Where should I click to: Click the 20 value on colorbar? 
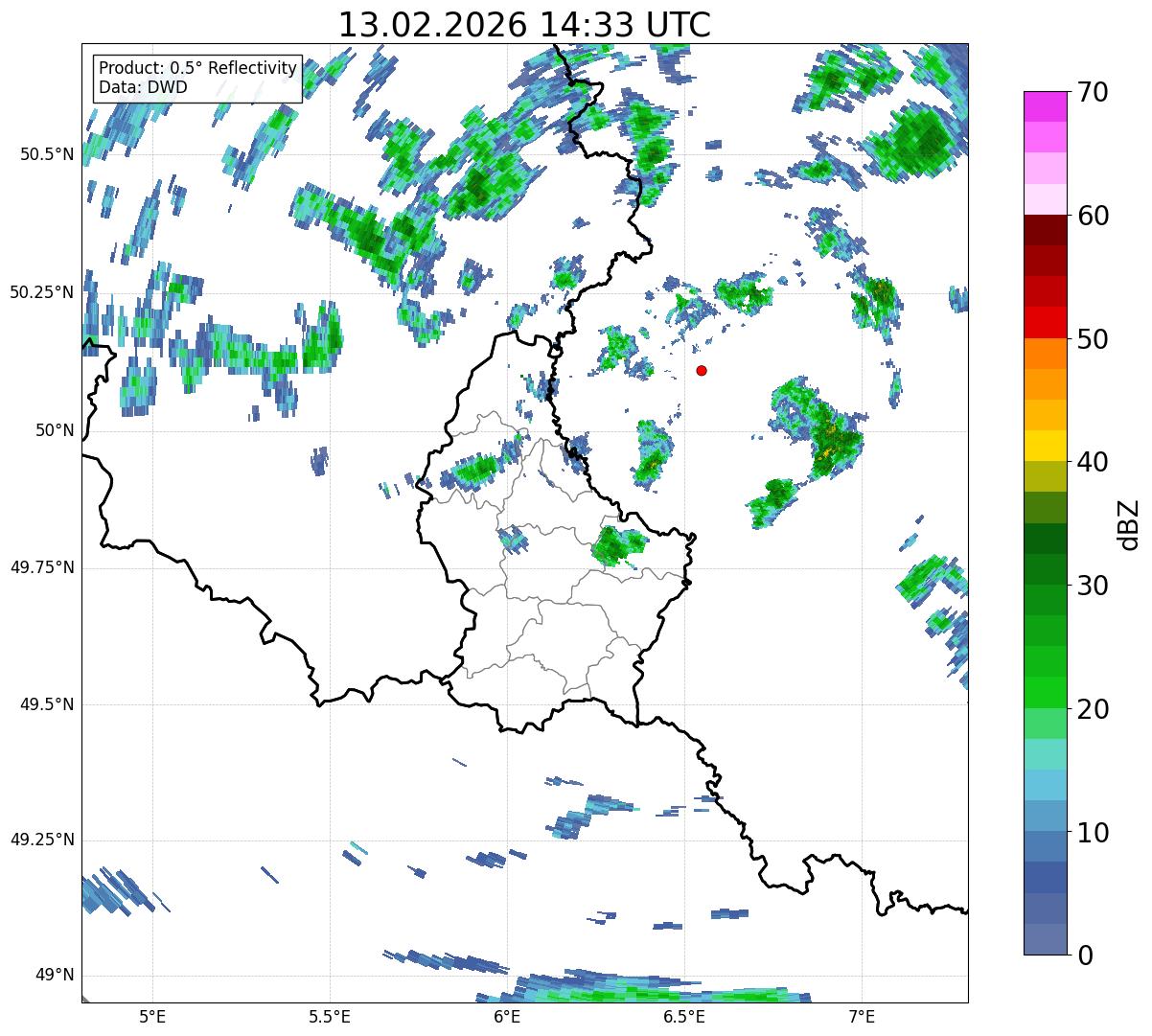pyautogui.click(x=1092, y=709)
